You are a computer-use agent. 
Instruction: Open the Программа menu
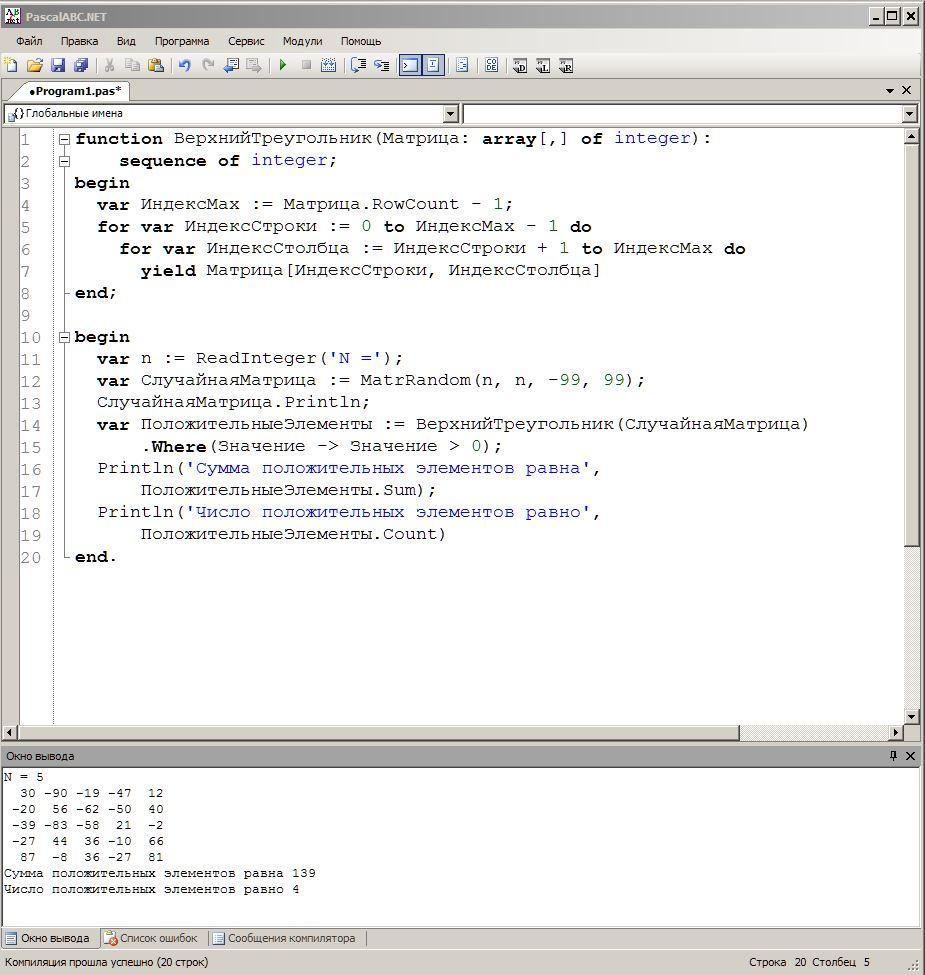coord(182,41)
